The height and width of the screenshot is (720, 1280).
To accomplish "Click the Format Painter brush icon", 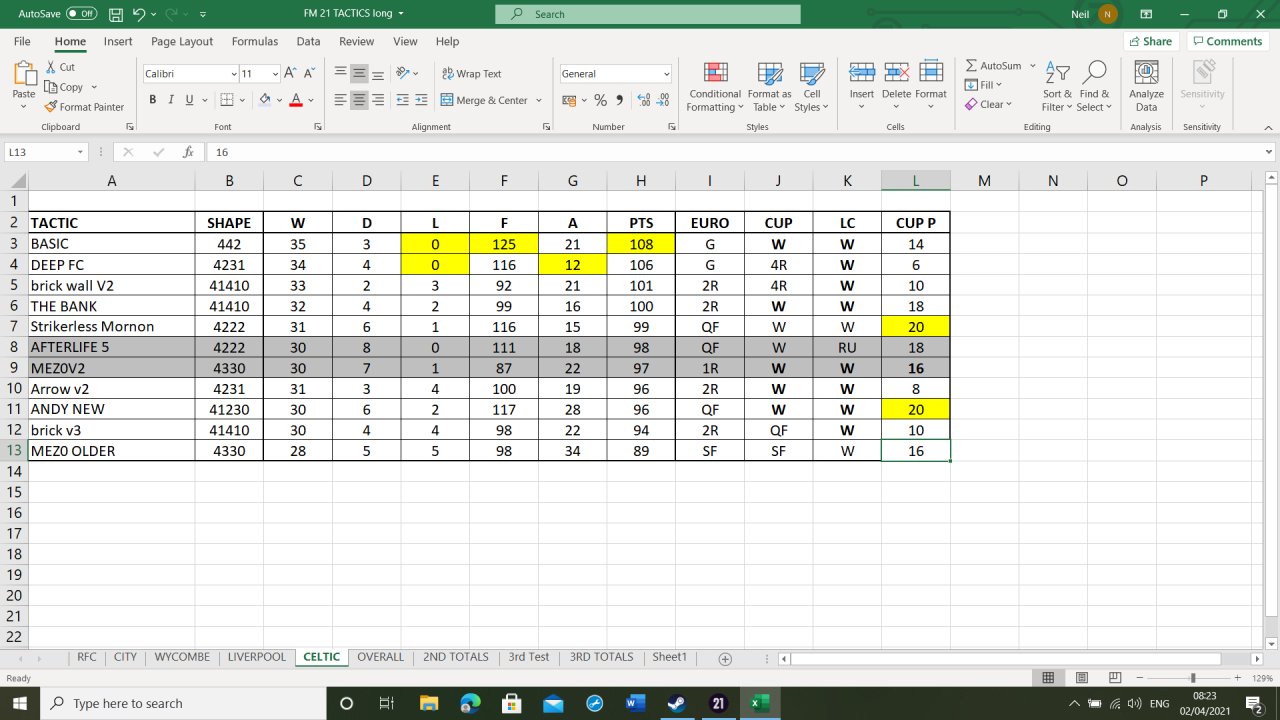I will click(51, 107).
